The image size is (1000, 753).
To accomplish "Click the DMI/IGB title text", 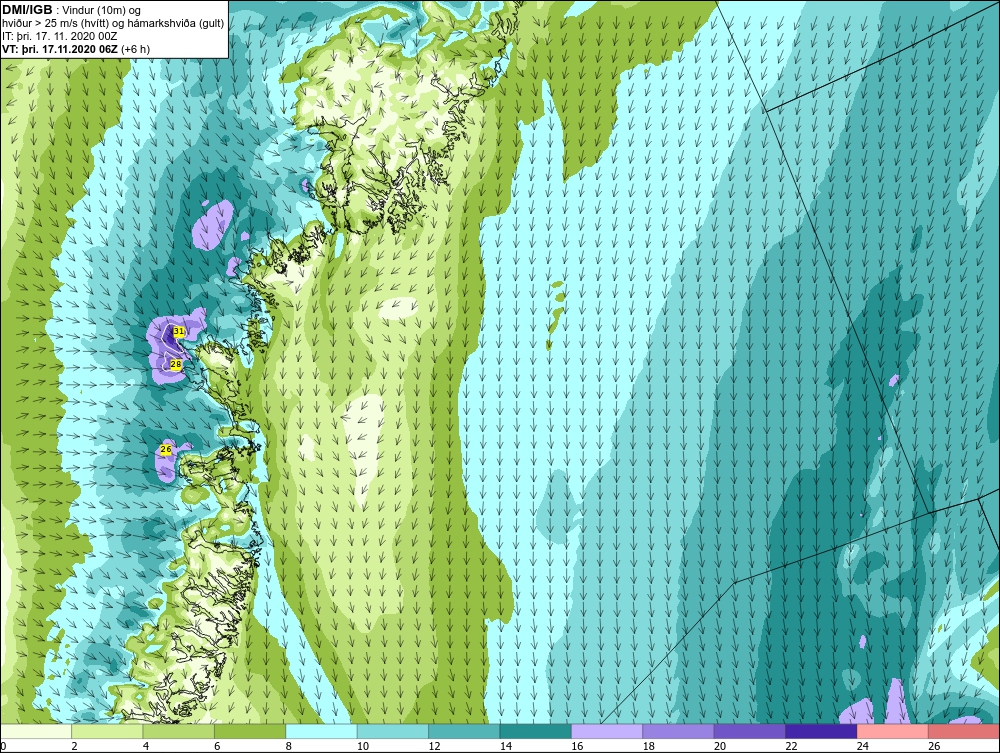I will [x=27, y=10].
